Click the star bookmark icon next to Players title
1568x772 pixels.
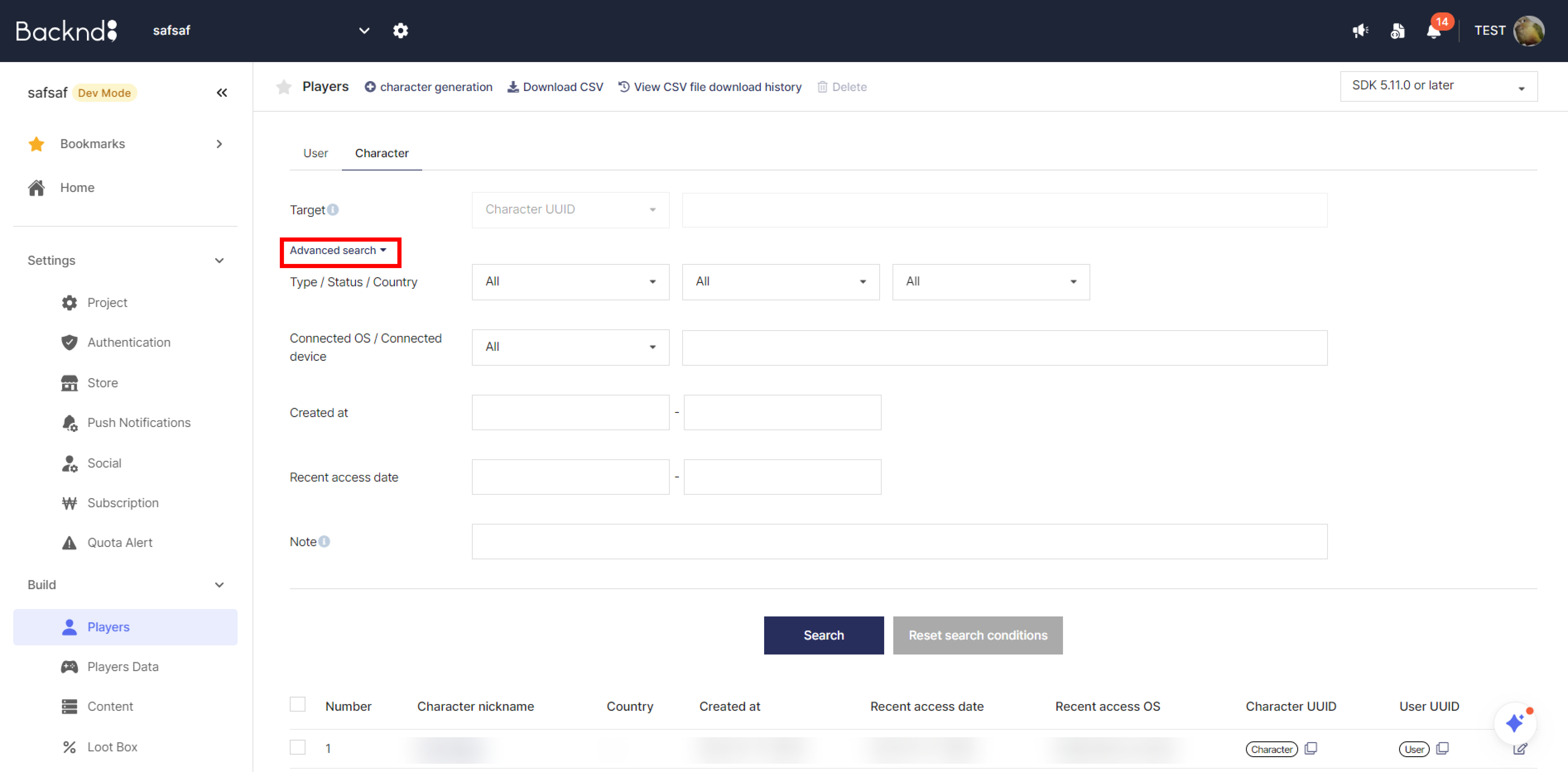[284, 87]
